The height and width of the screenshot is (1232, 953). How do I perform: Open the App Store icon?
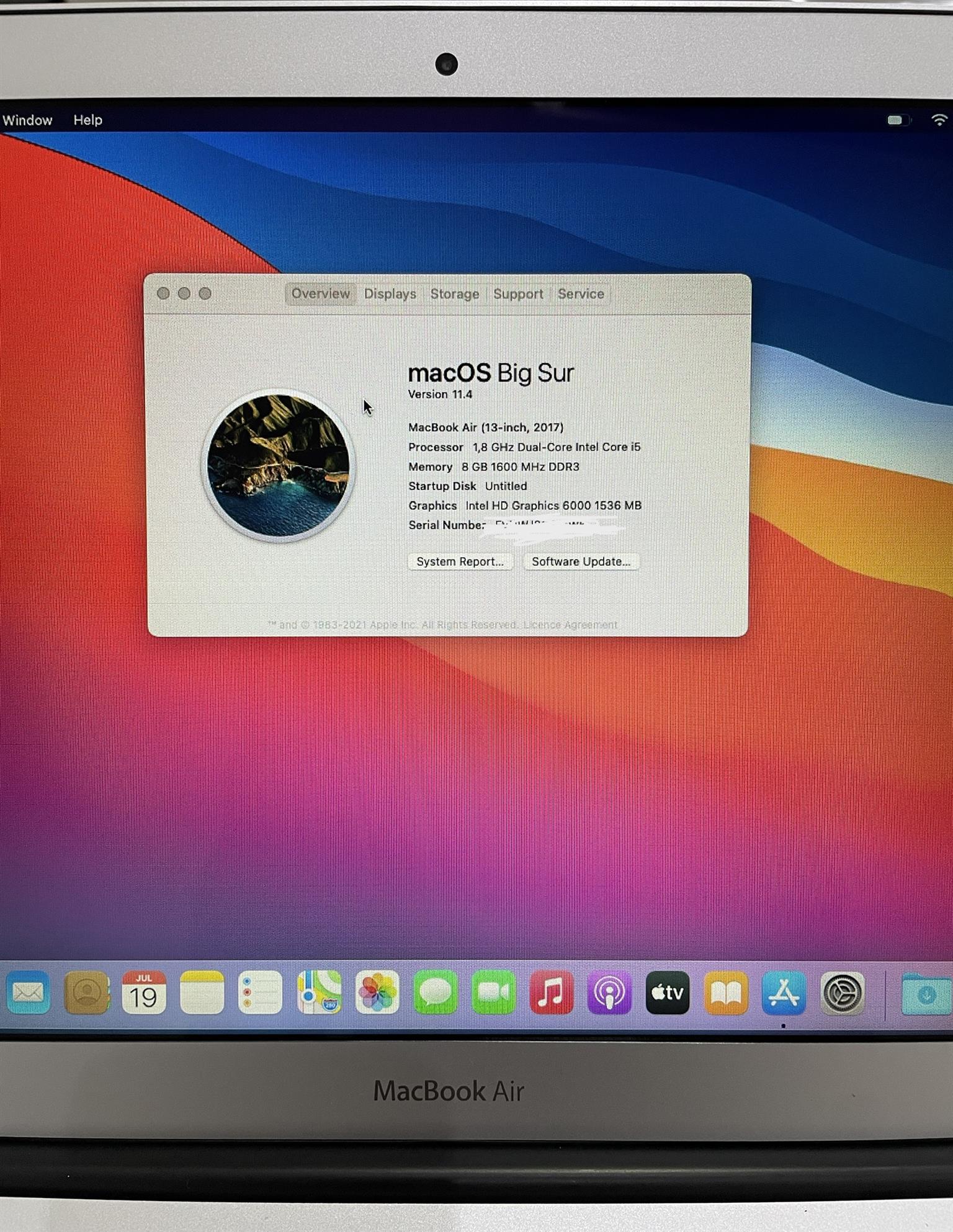[x=784, y=993]
